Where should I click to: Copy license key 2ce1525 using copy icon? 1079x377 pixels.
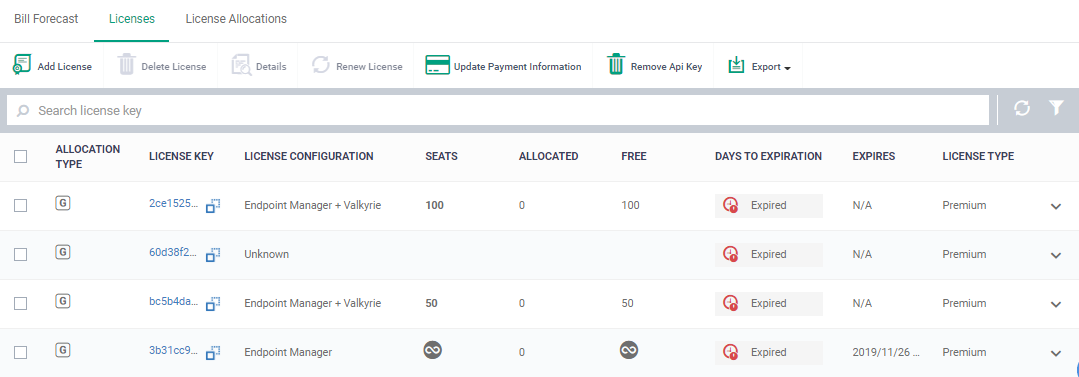(x=213, y=205)
